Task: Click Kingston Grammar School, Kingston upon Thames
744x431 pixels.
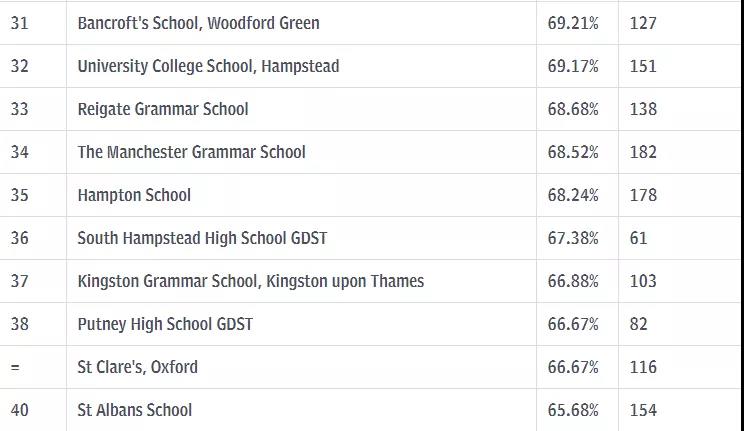Action: click(x=251, y=281)
